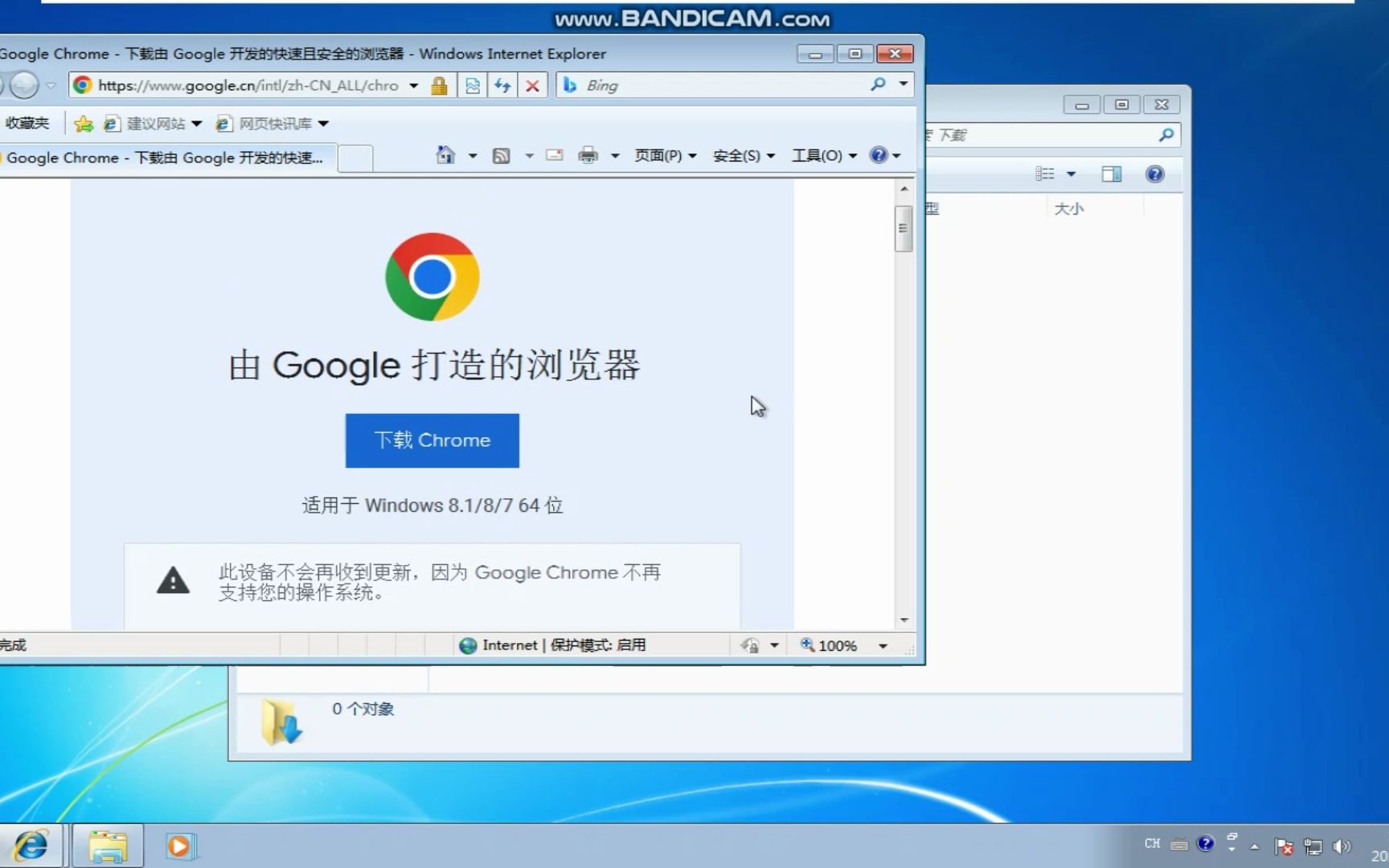Click the Chrome logo on the page

[x=432, y=277]
